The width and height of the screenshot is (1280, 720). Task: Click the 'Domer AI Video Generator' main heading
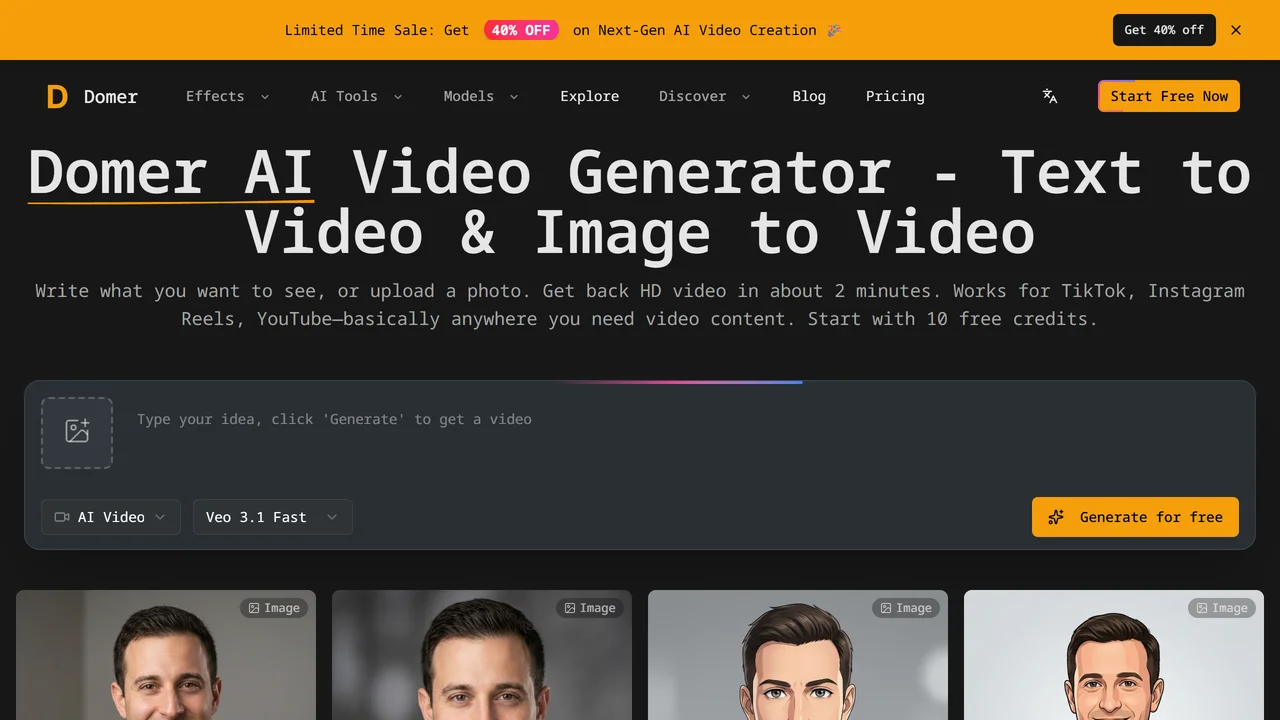click(640, 201)
